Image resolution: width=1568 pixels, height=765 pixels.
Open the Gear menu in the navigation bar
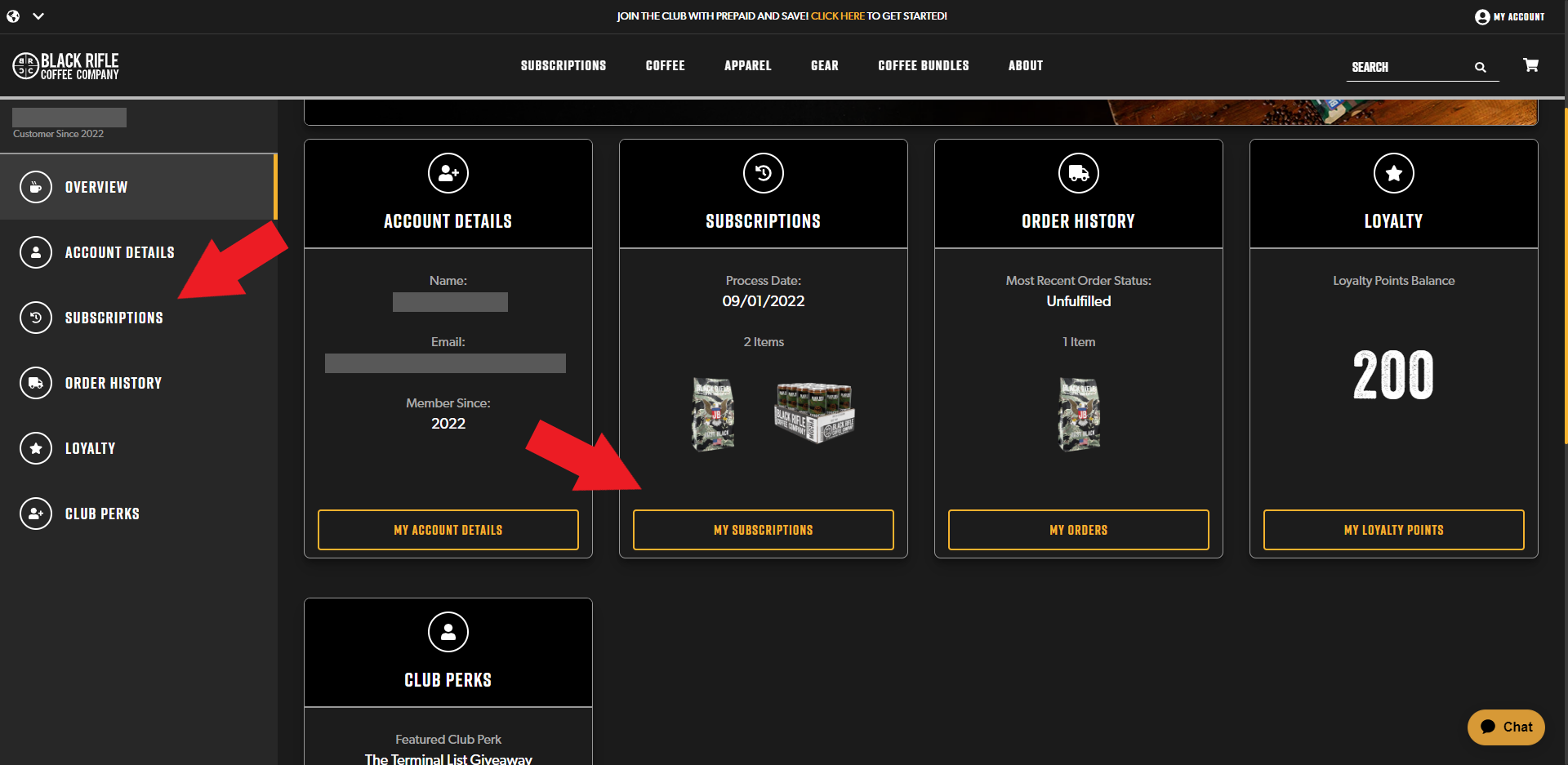(x=824, y=65)
